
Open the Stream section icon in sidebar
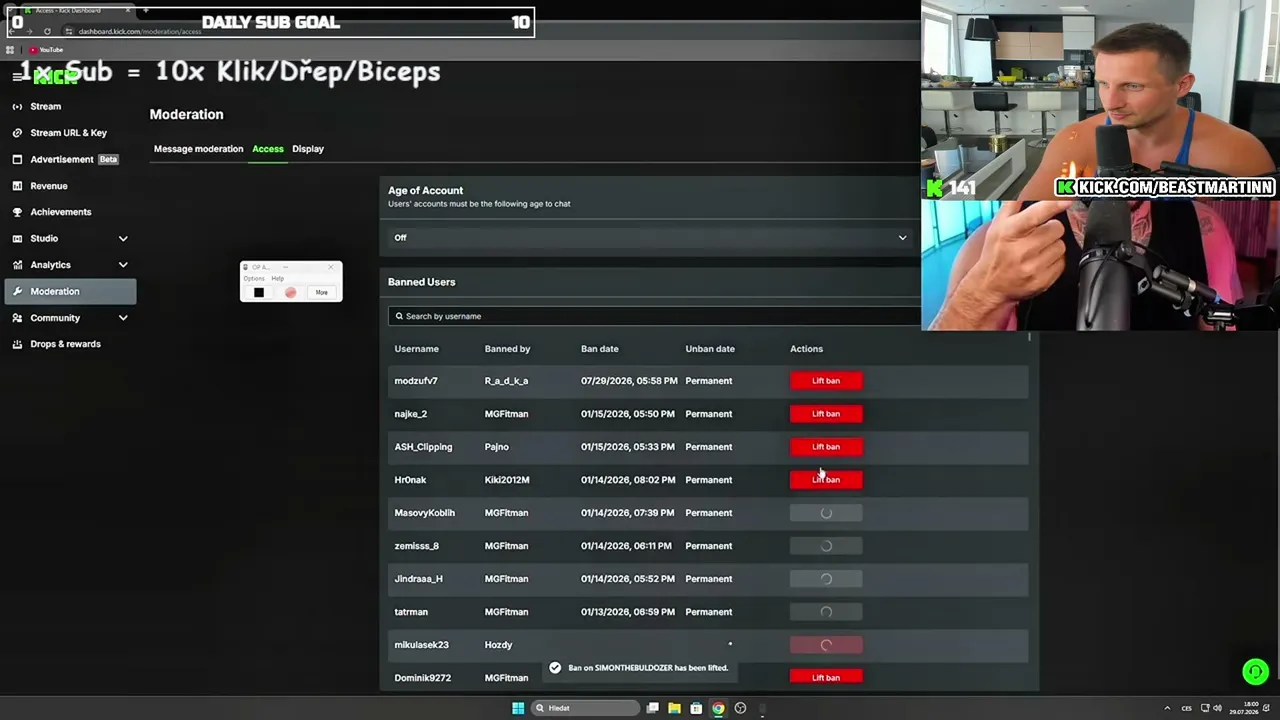coord(17,106)
